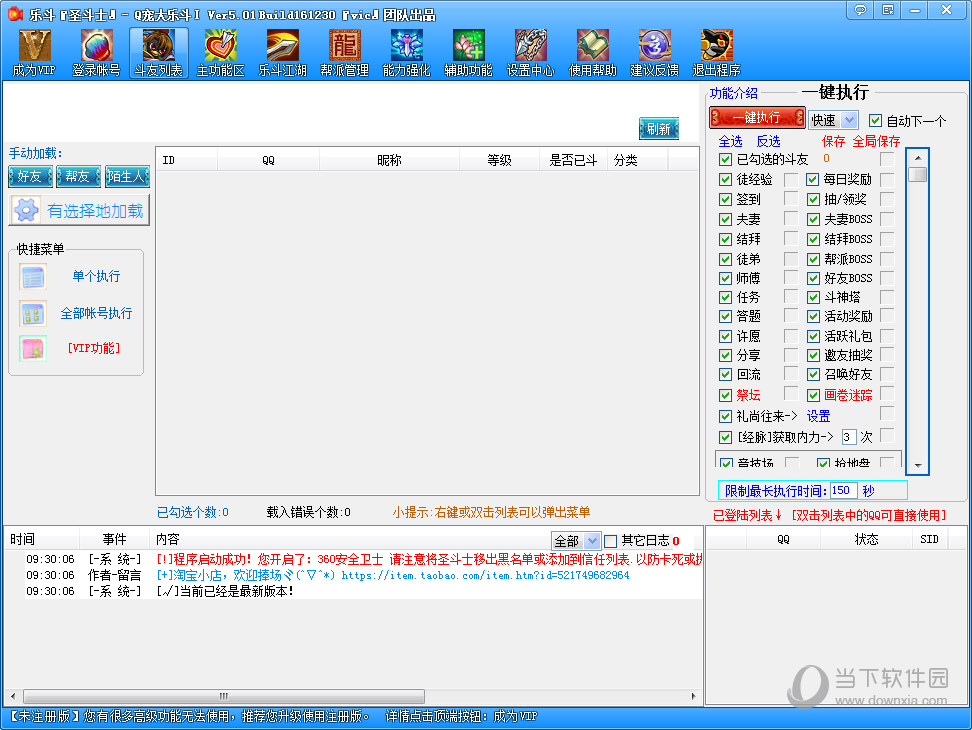This screenshot has height=730, width=972.
Task: Click the 有选择地加载 gear button
Action: tap(79, 211)
